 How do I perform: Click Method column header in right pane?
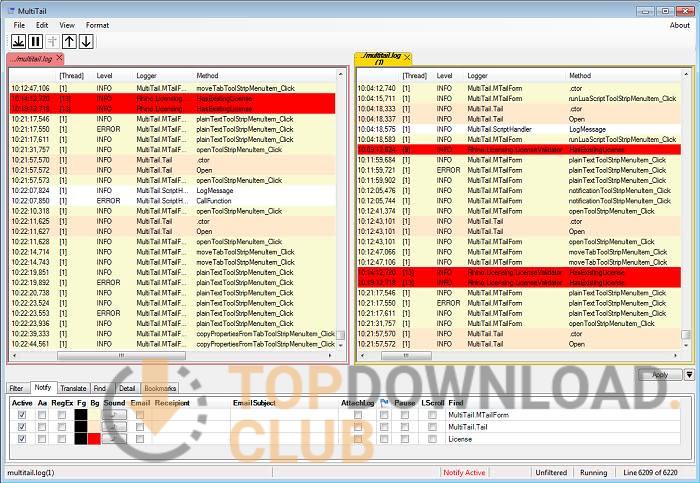pos(580,75)
